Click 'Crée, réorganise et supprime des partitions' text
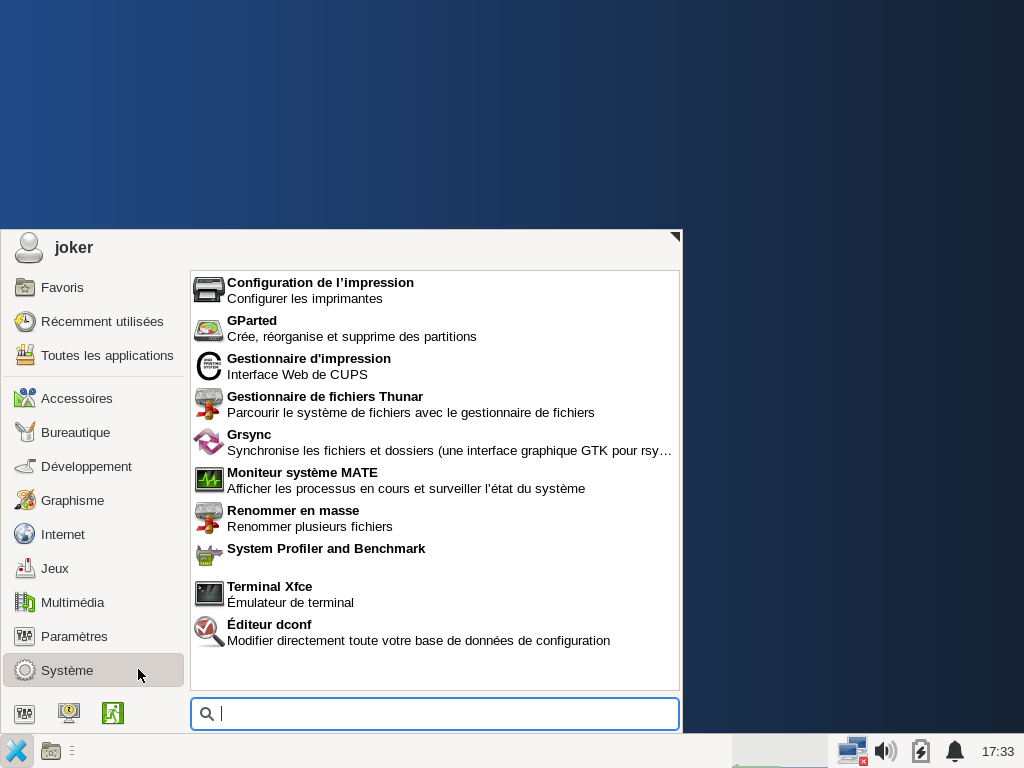Screen dimensions: 1024x768 351,337
